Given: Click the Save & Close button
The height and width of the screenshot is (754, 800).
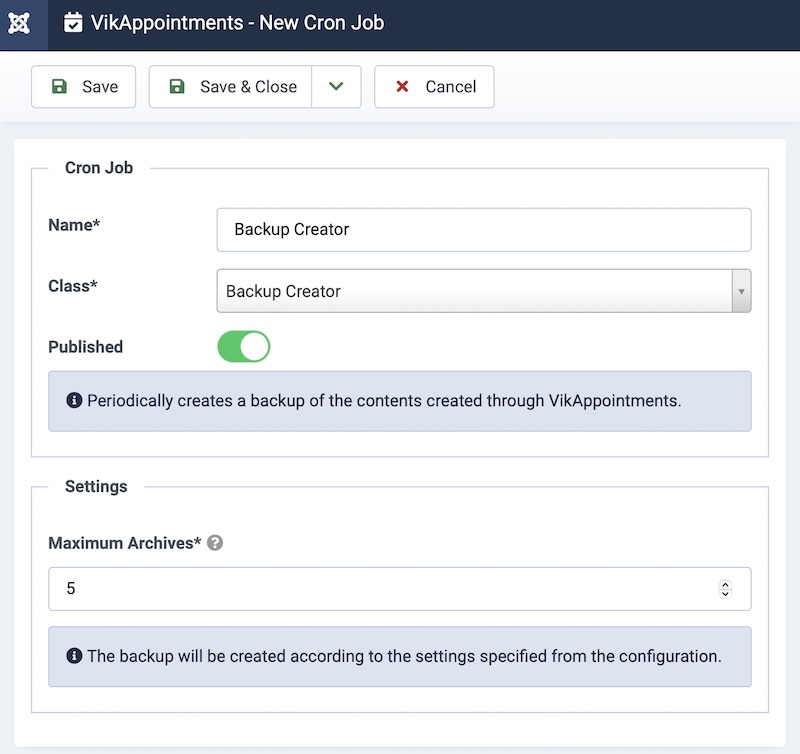Looking at the screenshot, I should pos(231,87).
